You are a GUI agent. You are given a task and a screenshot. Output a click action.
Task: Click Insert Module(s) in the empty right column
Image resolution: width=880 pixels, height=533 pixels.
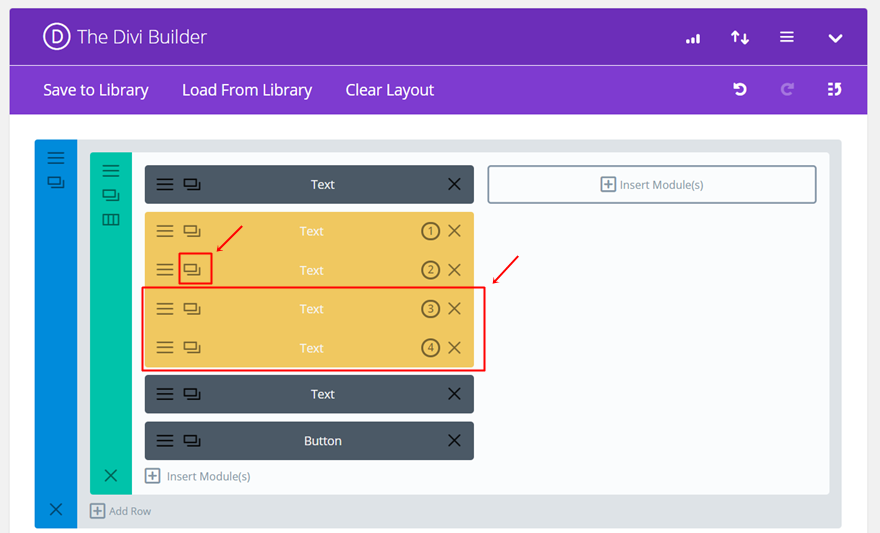pyautogui.click(x=652, y=185)
